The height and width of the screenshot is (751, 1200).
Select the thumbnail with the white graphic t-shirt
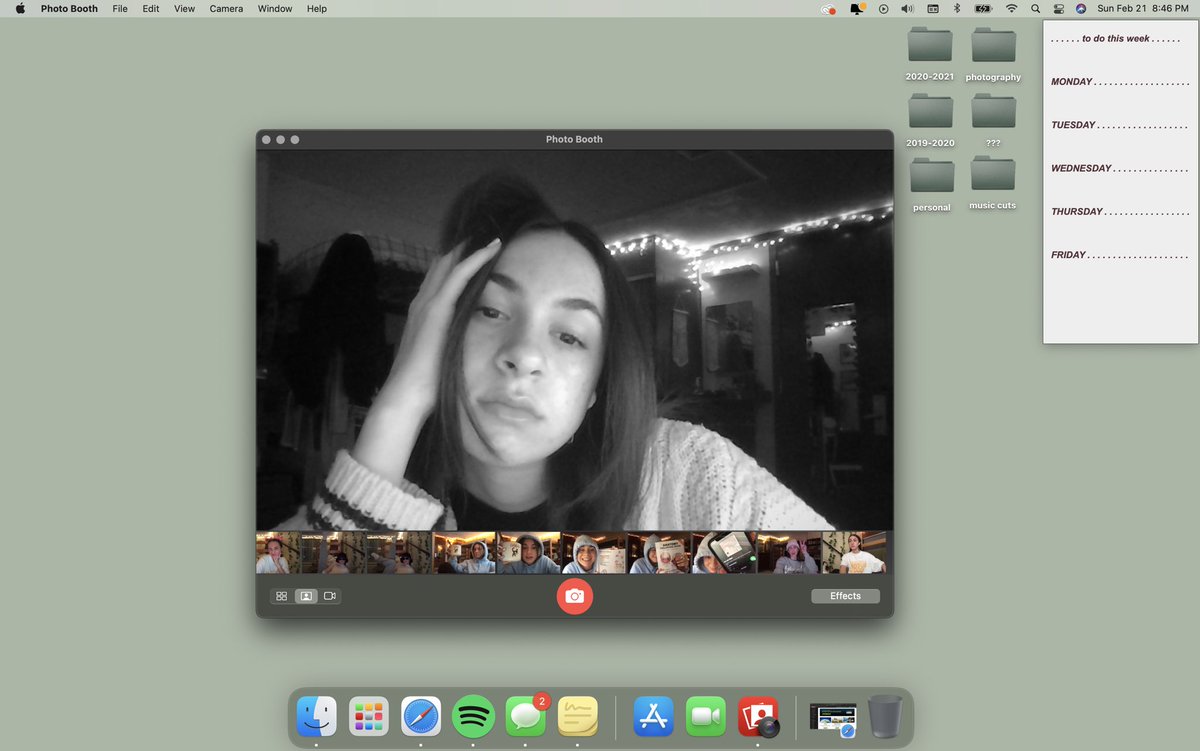854,553
